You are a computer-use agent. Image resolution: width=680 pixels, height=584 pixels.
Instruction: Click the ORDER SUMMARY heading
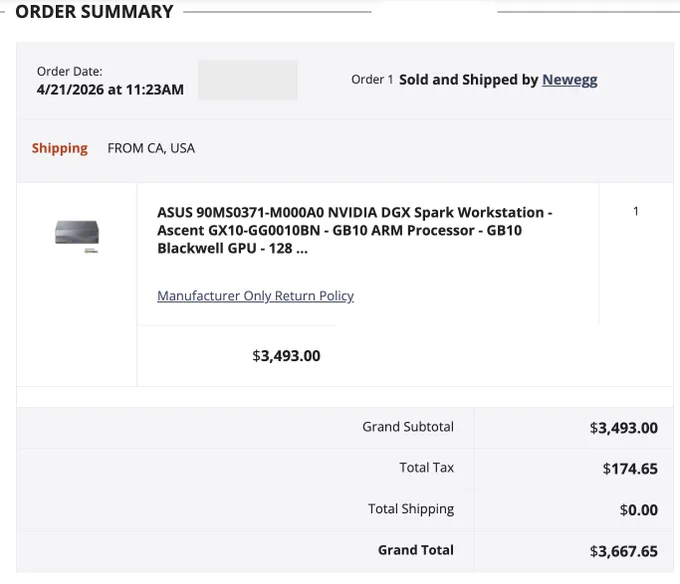coord(94,11)
